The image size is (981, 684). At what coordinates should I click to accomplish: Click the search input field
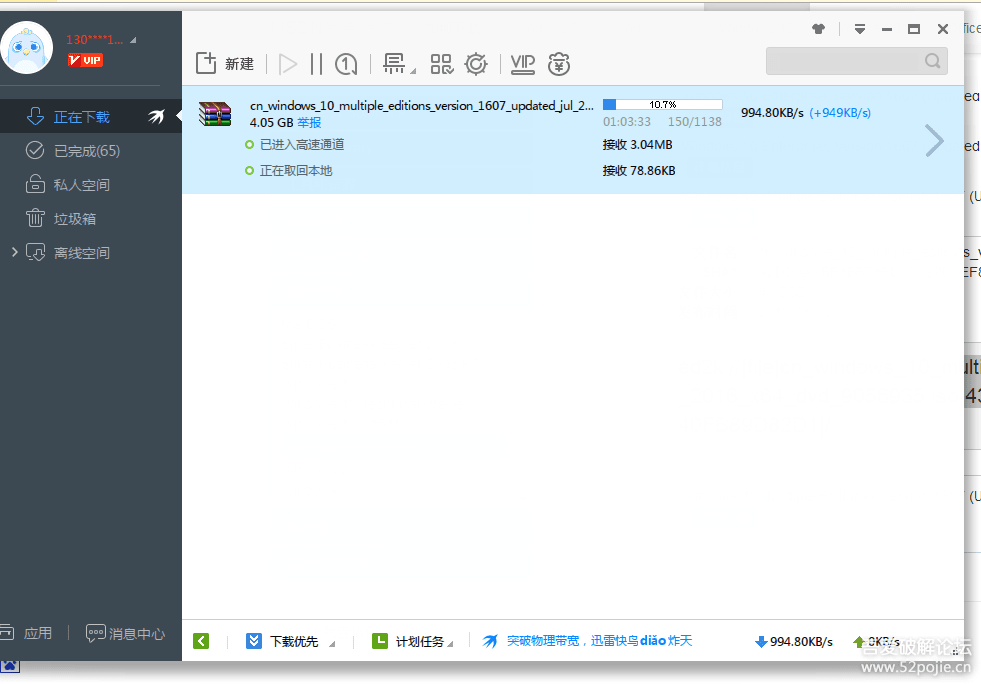pyautogui.click(x=843, y=61)
